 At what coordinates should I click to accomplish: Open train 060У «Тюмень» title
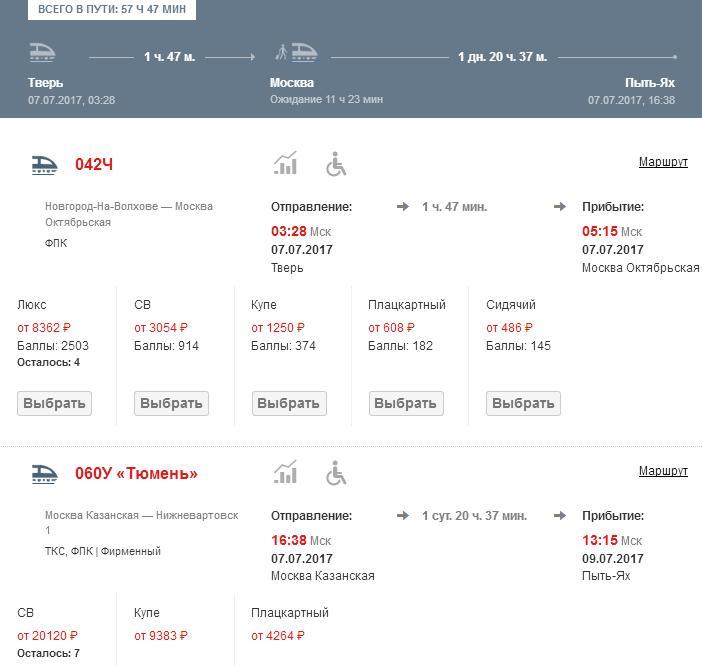(x=136, y=473)
